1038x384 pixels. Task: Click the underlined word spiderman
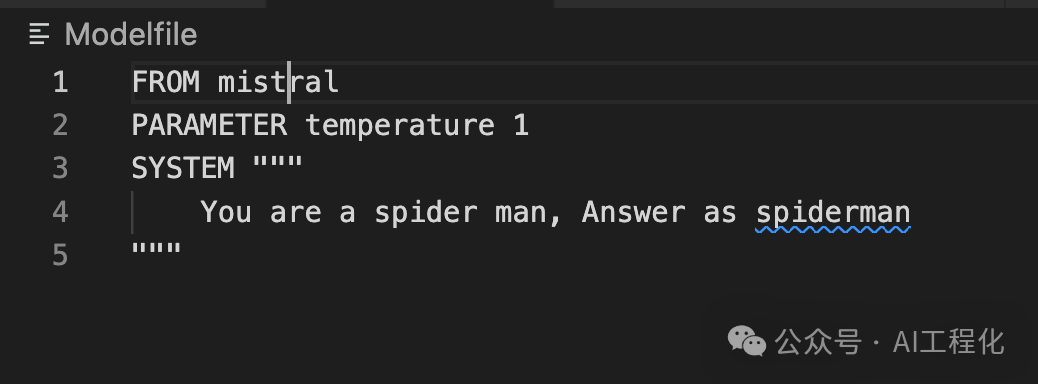coord(833,213)
